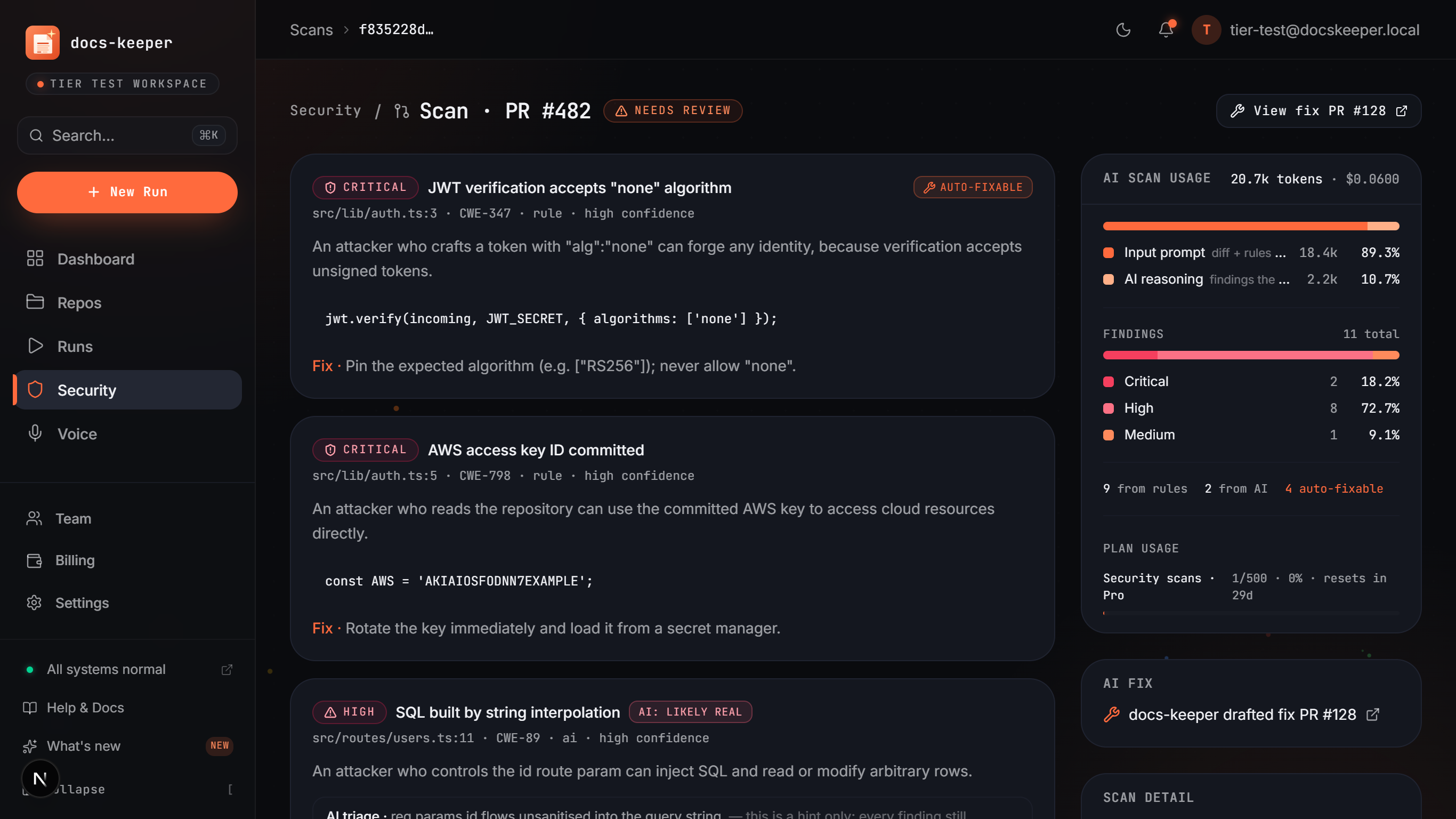1456x819 pixels.
Task: Click CRITICAL badge on AWS key finding
Action: [365, 450]
